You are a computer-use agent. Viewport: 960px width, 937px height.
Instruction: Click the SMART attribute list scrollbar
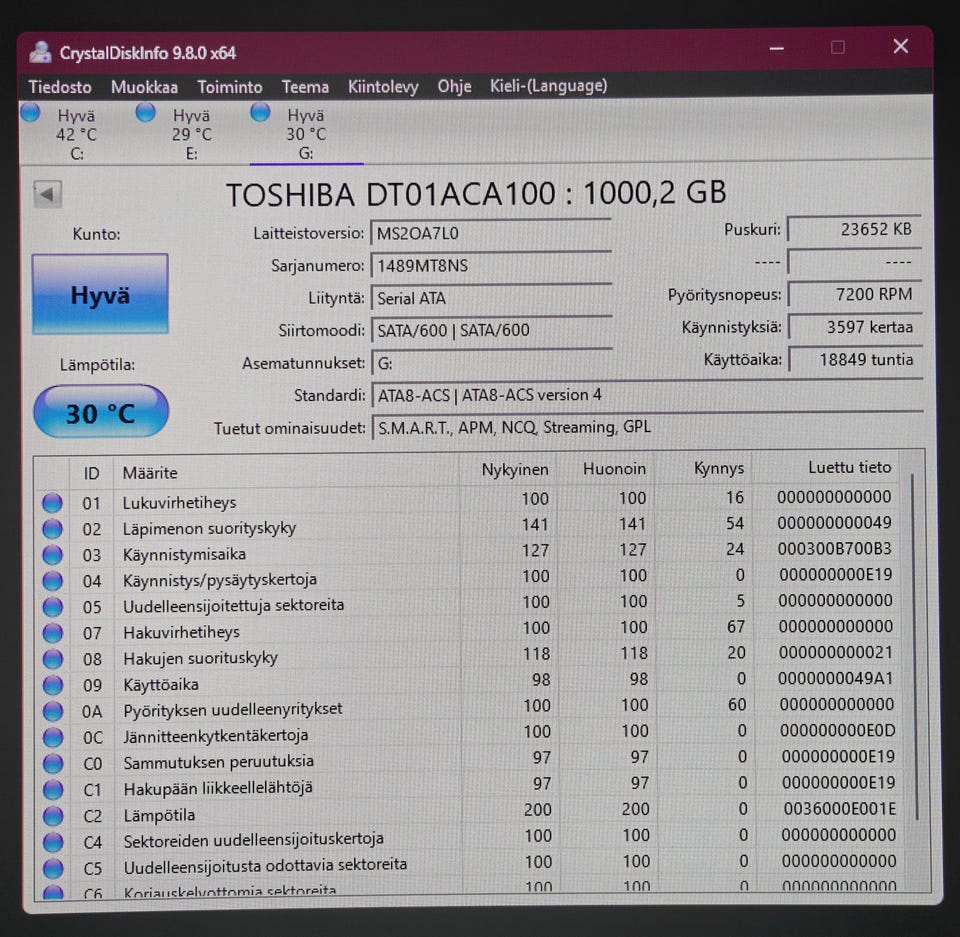(914, 650)
